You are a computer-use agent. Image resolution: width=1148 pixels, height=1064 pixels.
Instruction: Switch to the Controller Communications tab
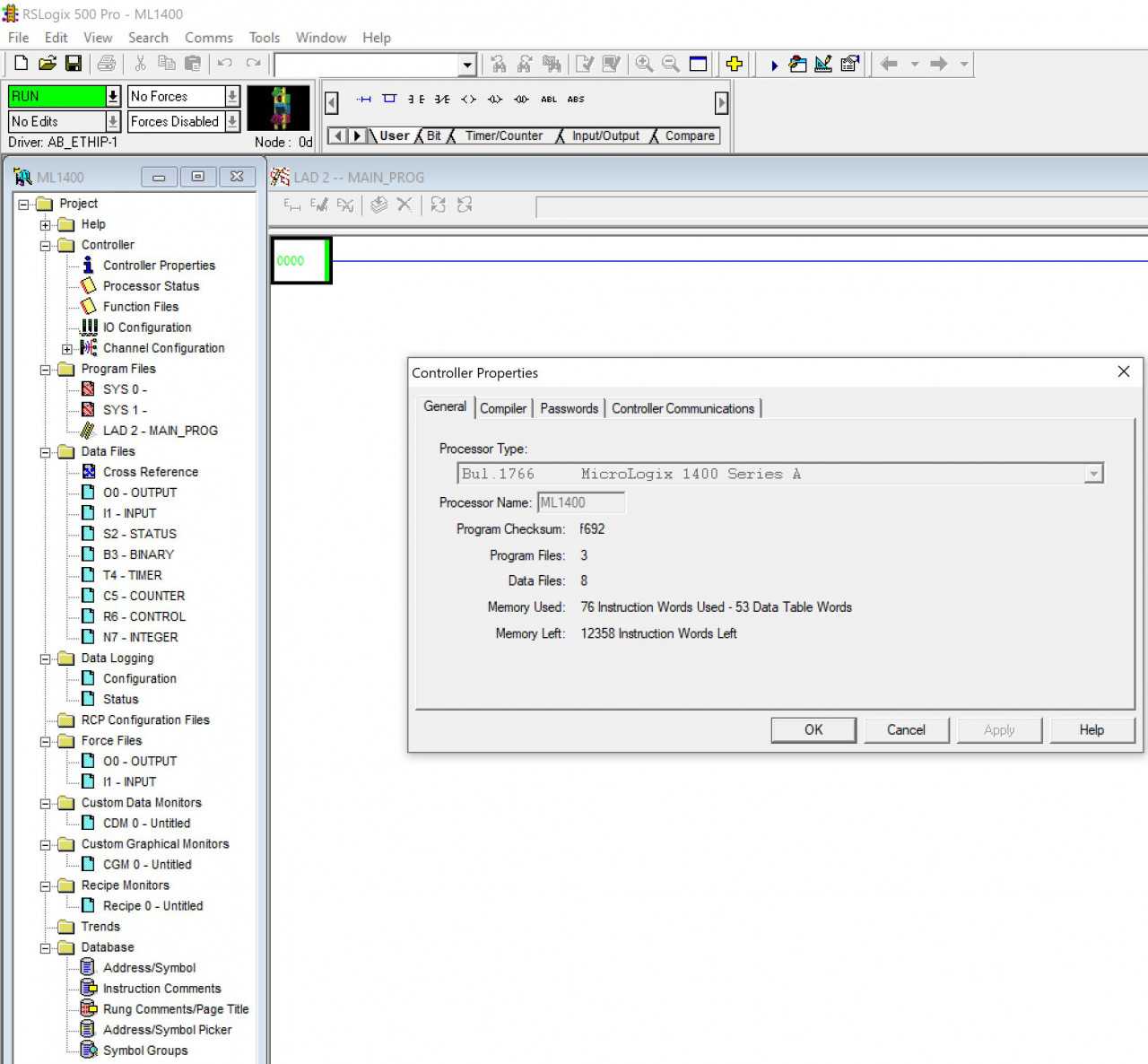tap(683, 408)
